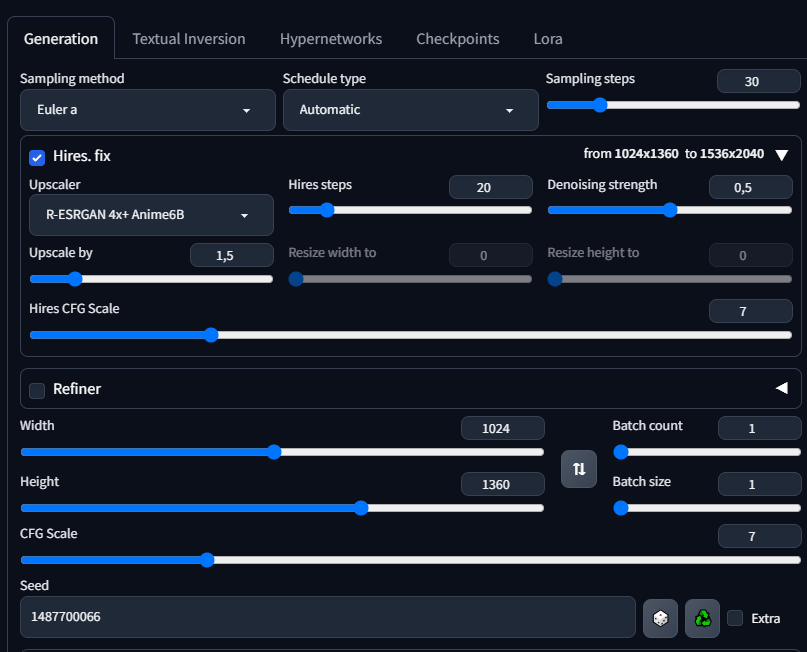Click the Sampling steps value field
Screen dimensions: 807x652
coord(759,81)
